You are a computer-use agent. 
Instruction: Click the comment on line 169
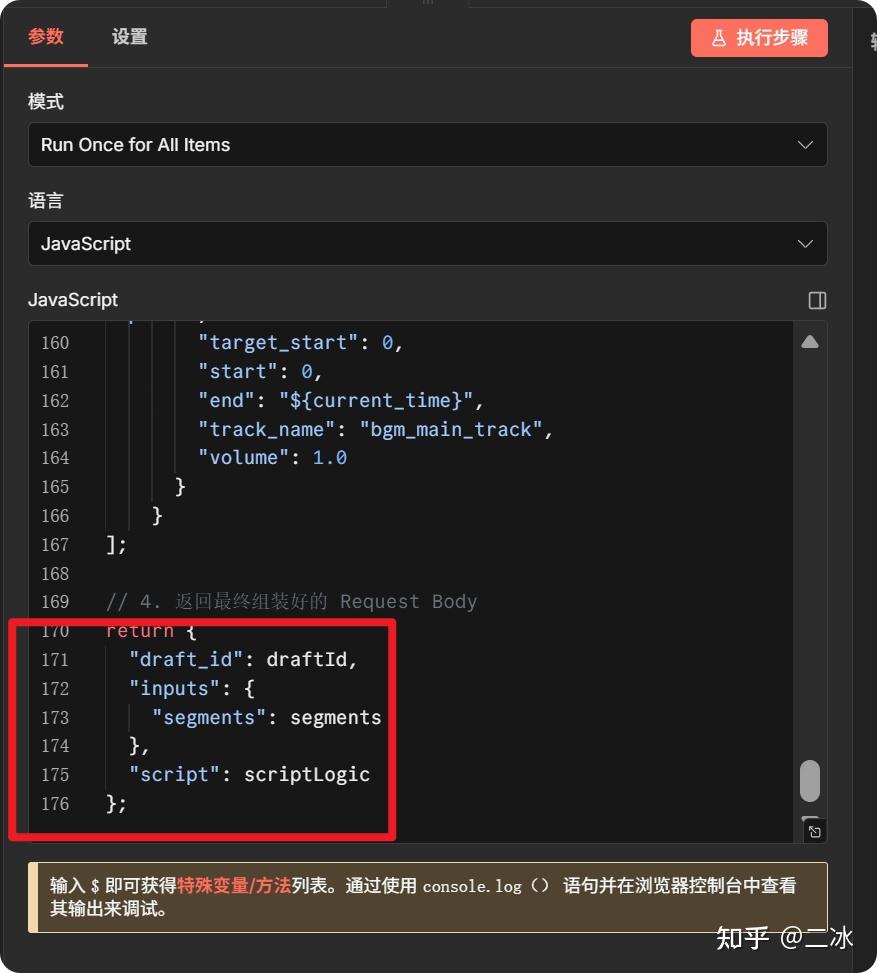point(291,602)
